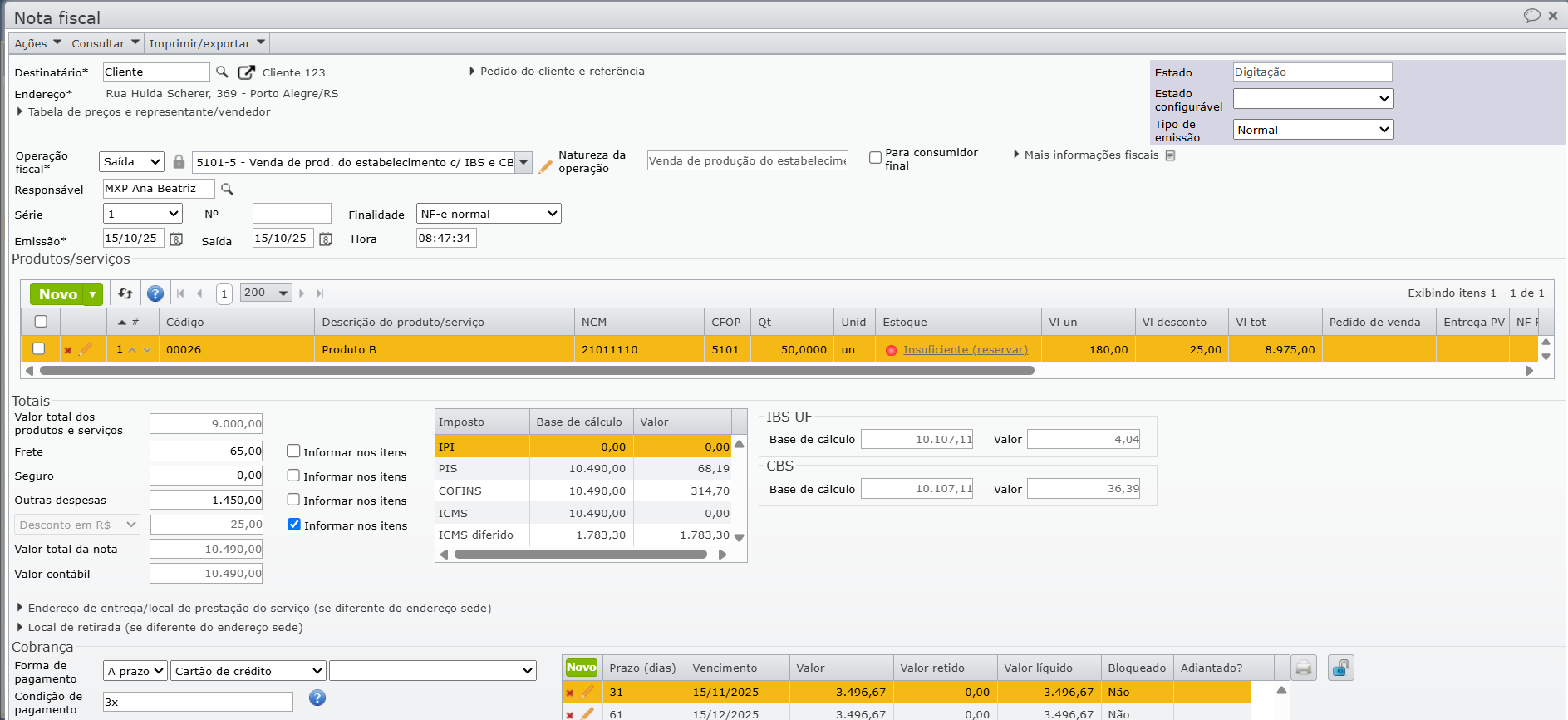Viewport: 1568px width, 720px height.
Task: Click the Insuficiente (reservar) stock link
Action: [965, 350]
